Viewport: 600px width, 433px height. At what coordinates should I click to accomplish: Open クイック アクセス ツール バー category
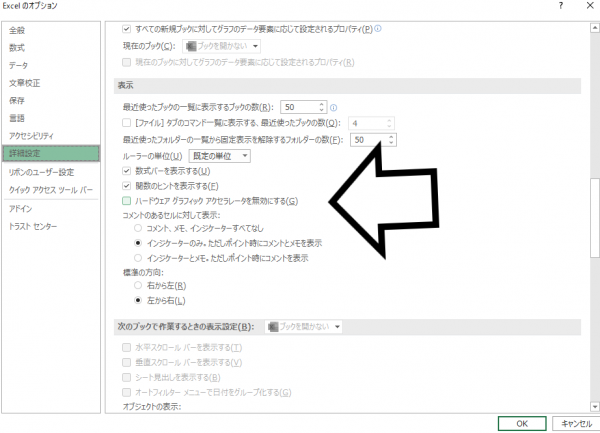pos(51,190)
